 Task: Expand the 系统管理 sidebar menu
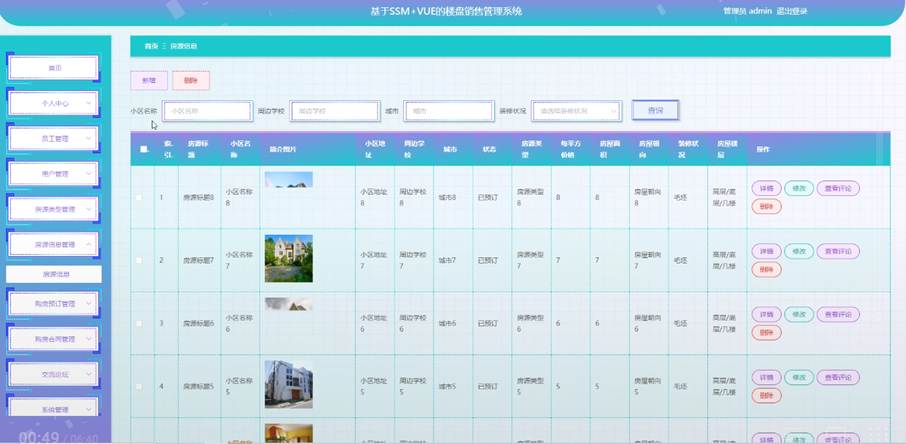pyautogui.click(x=54, y=409)
